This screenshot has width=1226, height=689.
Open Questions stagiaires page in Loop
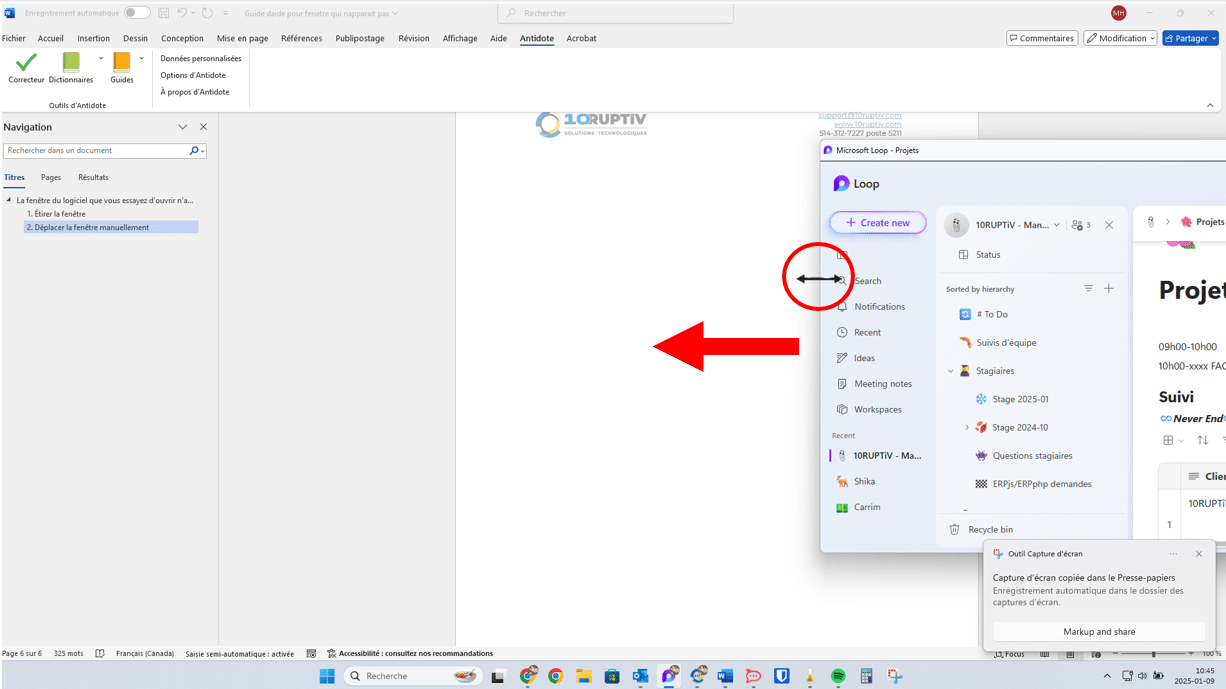click(1032, 456)
